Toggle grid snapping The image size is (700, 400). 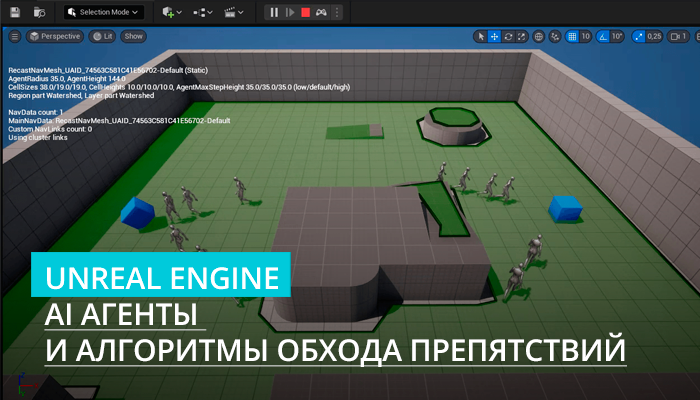tap(572, 37)
